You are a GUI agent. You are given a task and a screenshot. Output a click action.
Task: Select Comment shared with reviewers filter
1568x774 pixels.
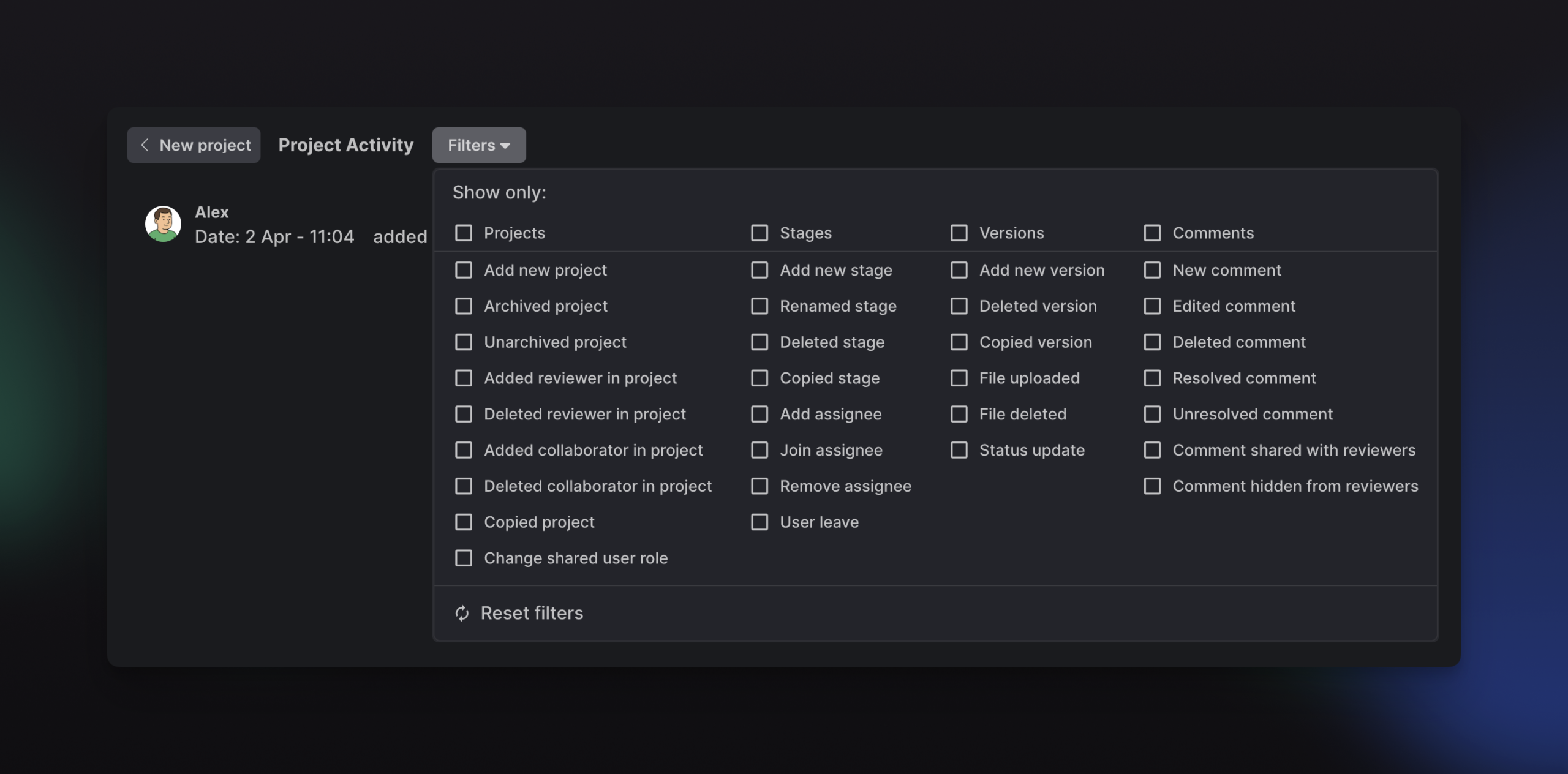pyautogui.click(x=1153, y=450)
